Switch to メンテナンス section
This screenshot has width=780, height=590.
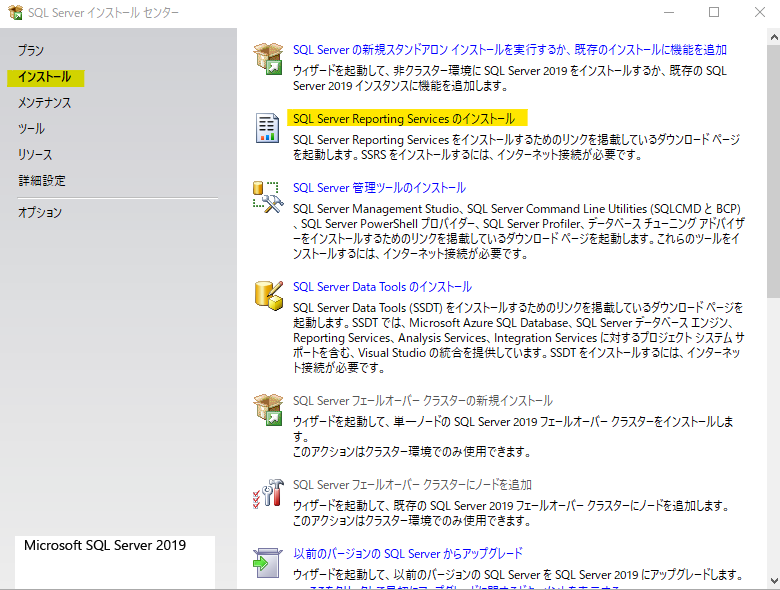[x=44, y=103]
